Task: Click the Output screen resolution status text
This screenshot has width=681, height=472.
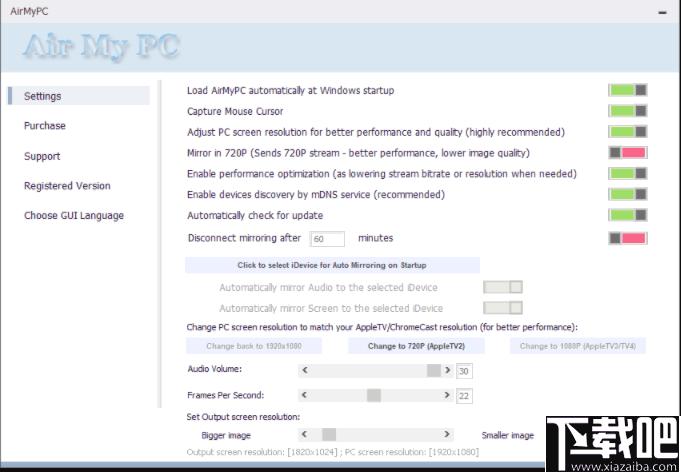Action: (x=333, y=452)
